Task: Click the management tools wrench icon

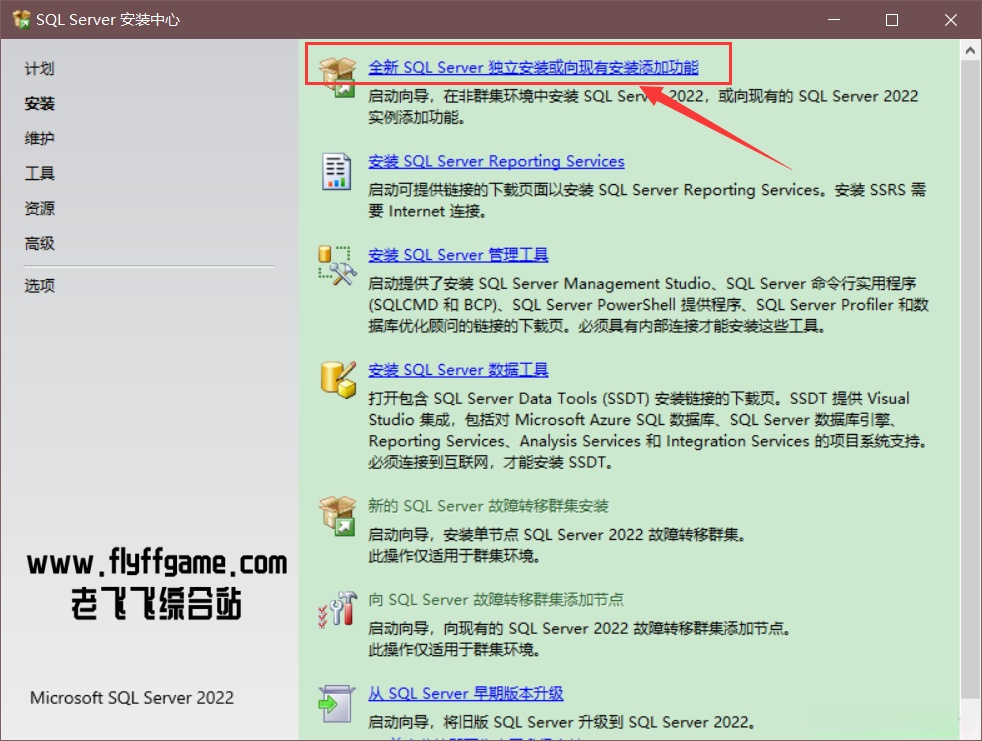Action: [x=338, y=265]
